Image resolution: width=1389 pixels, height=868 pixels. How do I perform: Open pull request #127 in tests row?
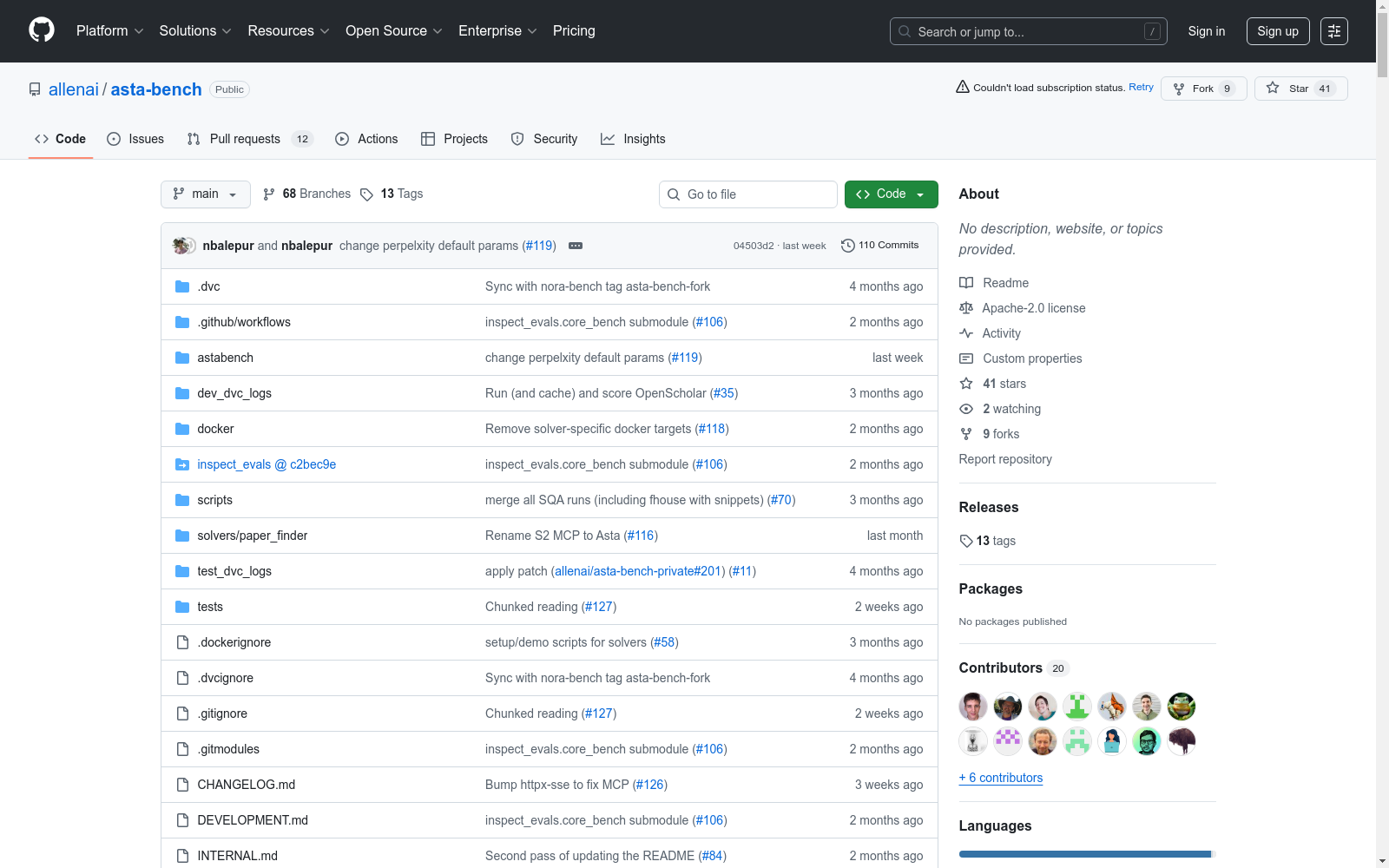point(599,607)
